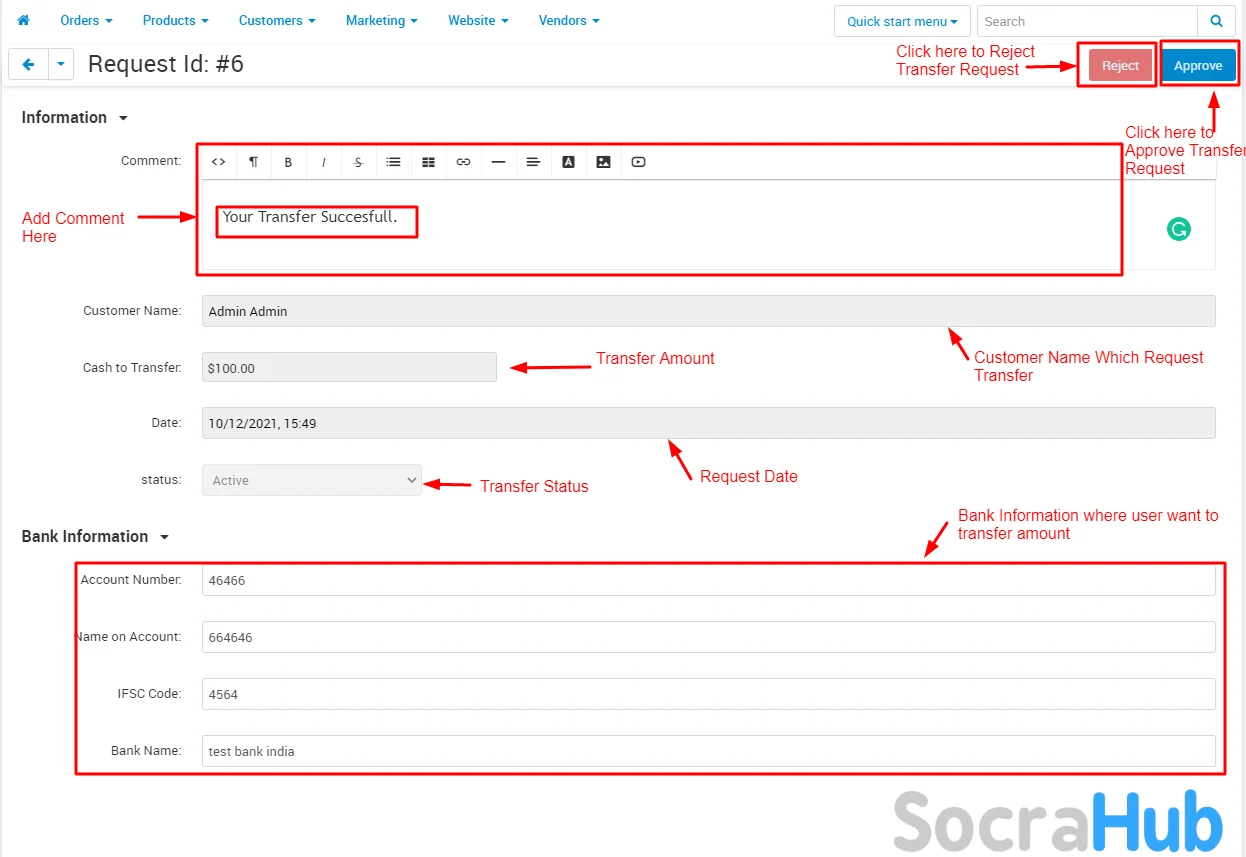Click the Approve button
The width and height of the screenshot is (1246, 857).
click(x=1198, y=65)
